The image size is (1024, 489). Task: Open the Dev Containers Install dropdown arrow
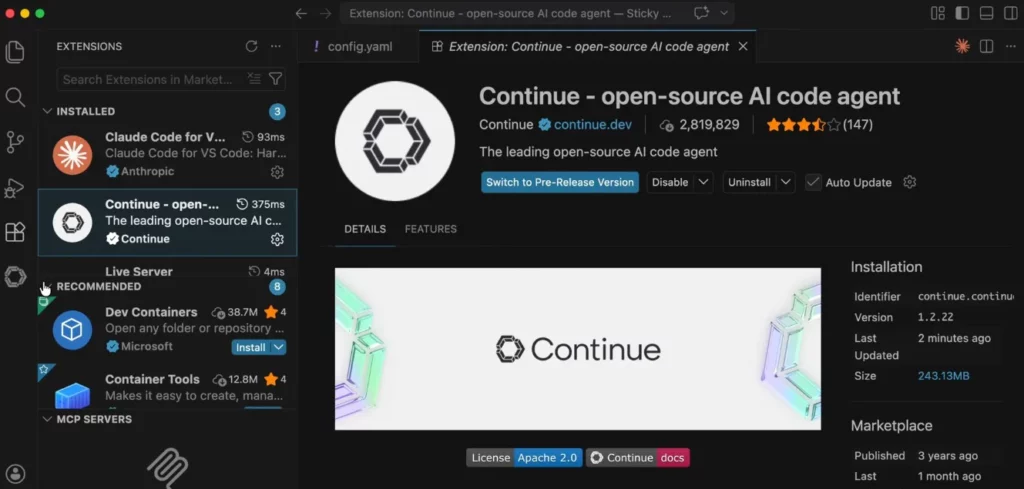(x=279, y=347)
